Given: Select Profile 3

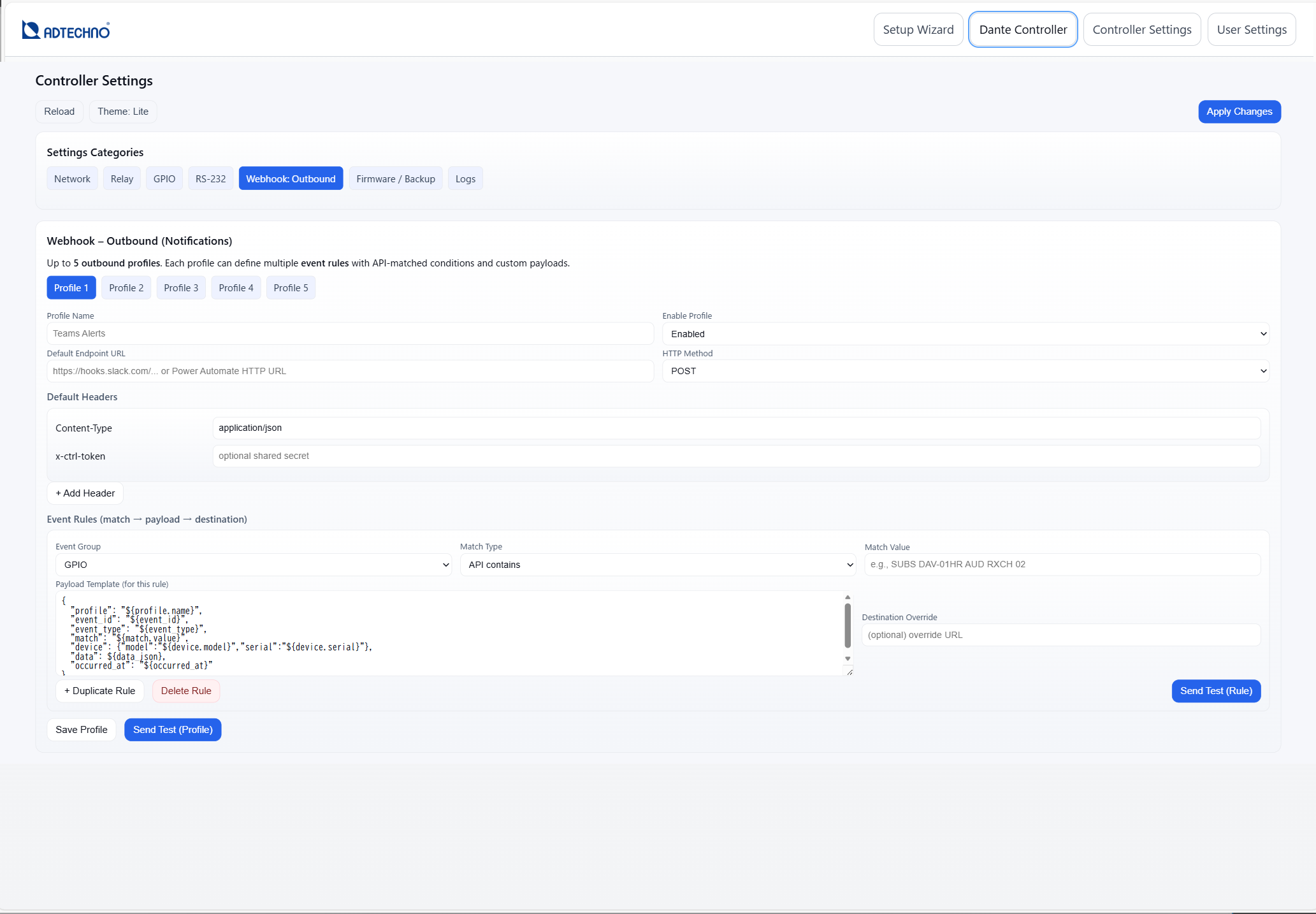Looking at the screenshot, I should click(x=181, y=287).
